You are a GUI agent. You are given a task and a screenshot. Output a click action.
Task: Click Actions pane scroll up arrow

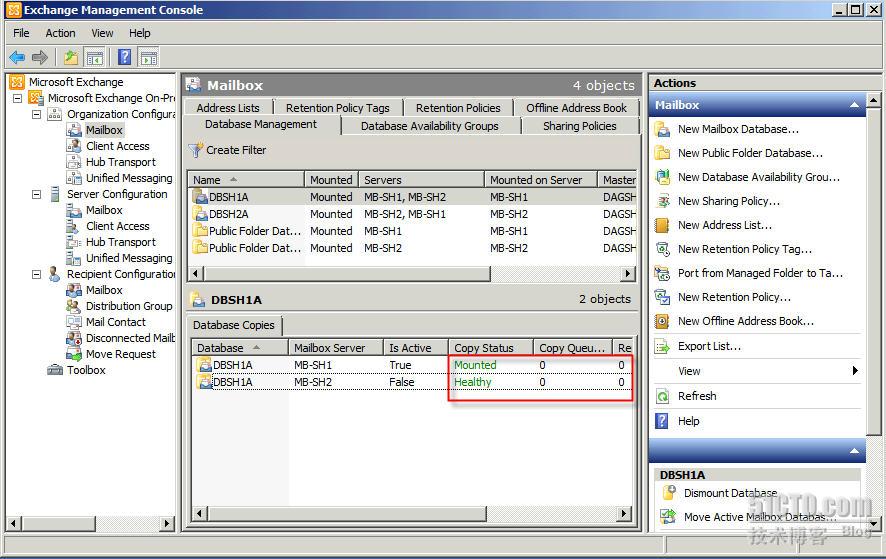click(874, 101)
